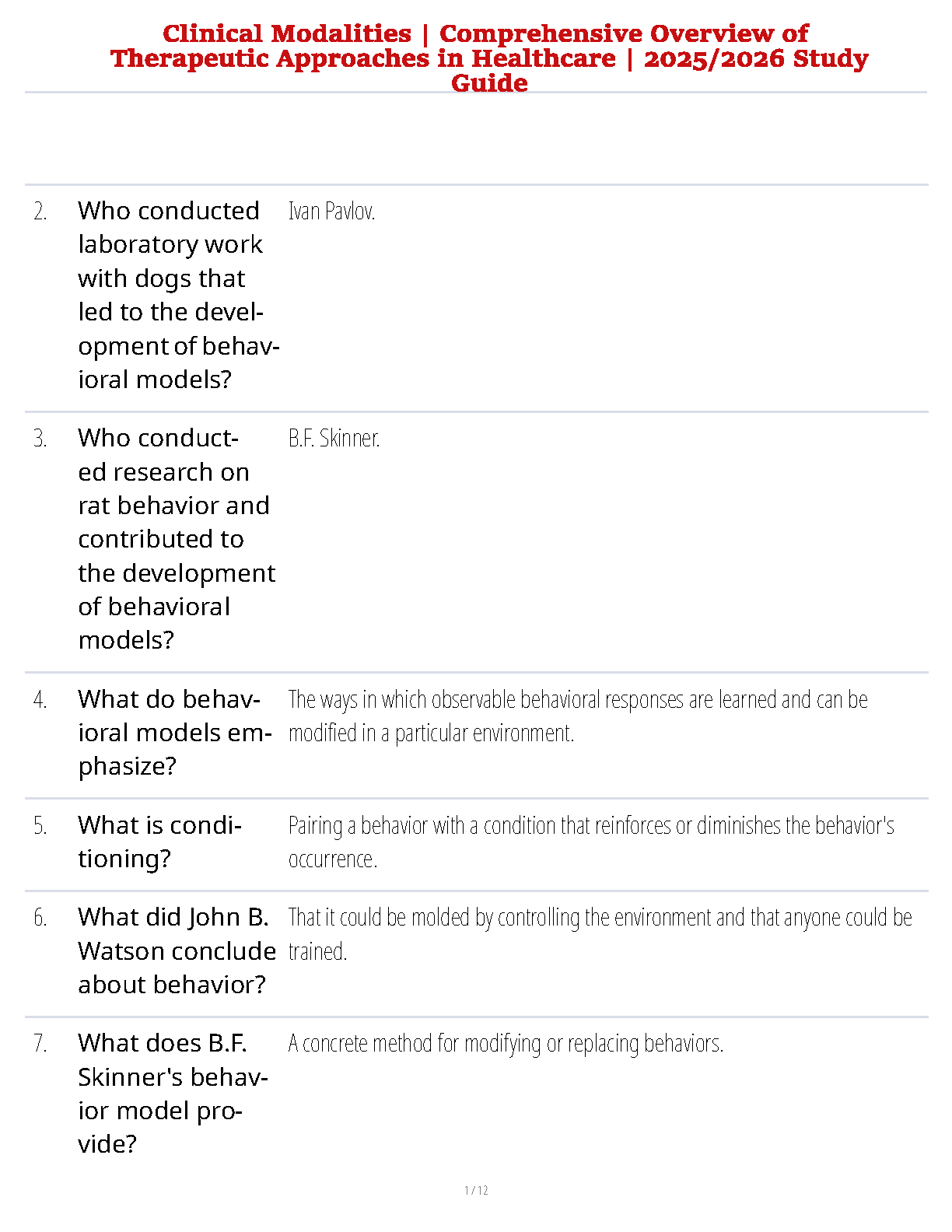Click question 3 about rat behavior research

pos(176,539)
